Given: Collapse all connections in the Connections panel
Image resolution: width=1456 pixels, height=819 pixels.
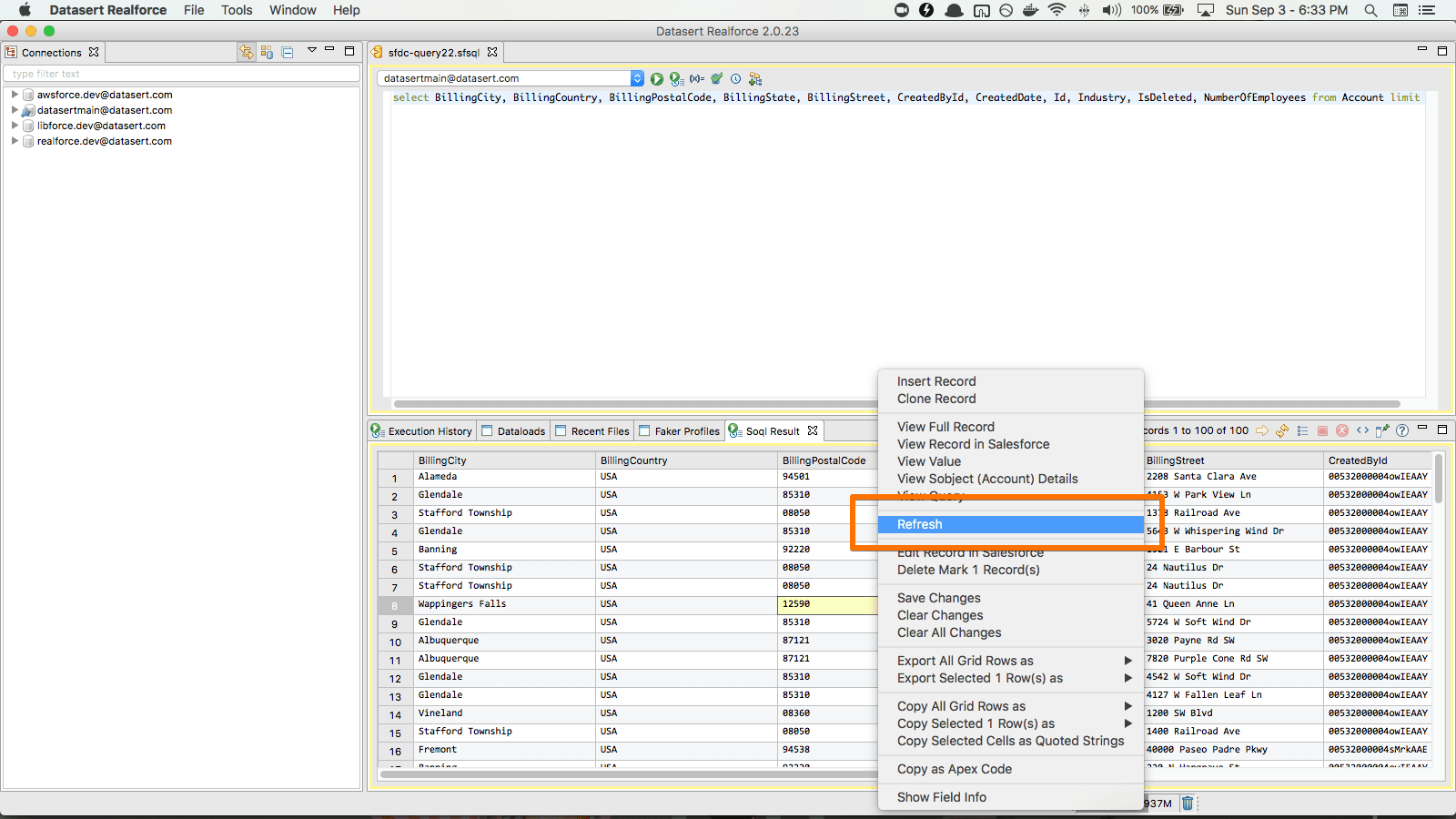Looking at the screenshot, I should tap(288, 53).
